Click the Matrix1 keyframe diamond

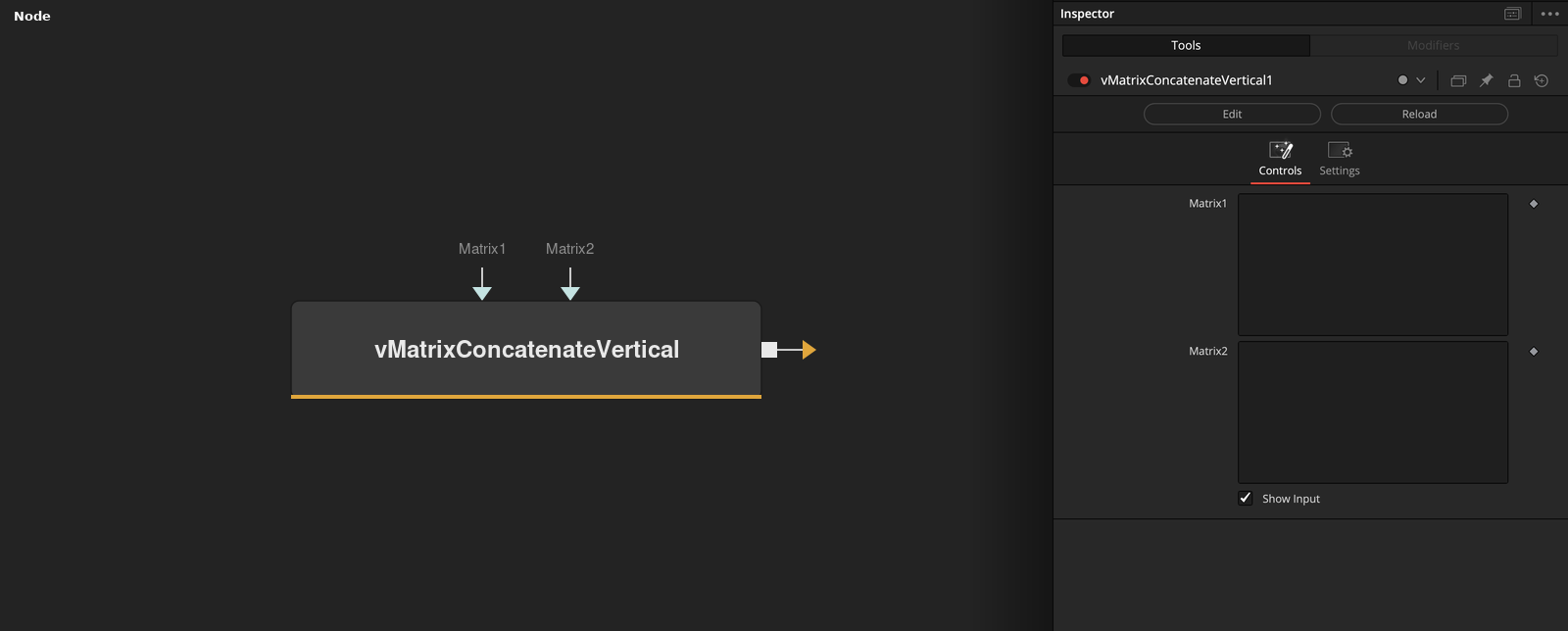pos(1534,204)
